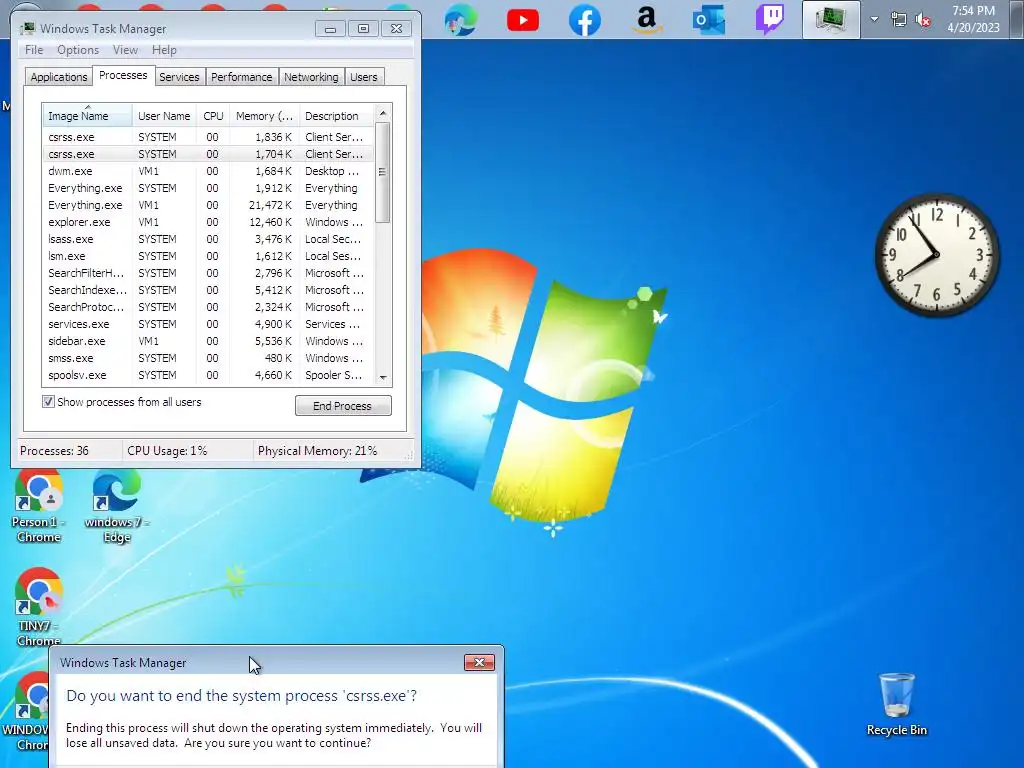Select Everything.exe with 1,912 K memory
This screenshot has width=1024, height=768.
point(208,188)
